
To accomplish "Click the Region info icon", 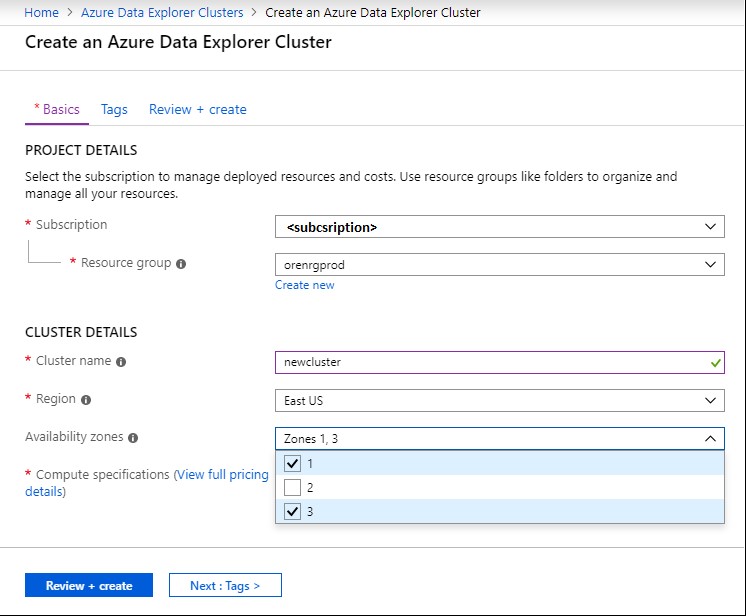I will click(x=86, y=400).
